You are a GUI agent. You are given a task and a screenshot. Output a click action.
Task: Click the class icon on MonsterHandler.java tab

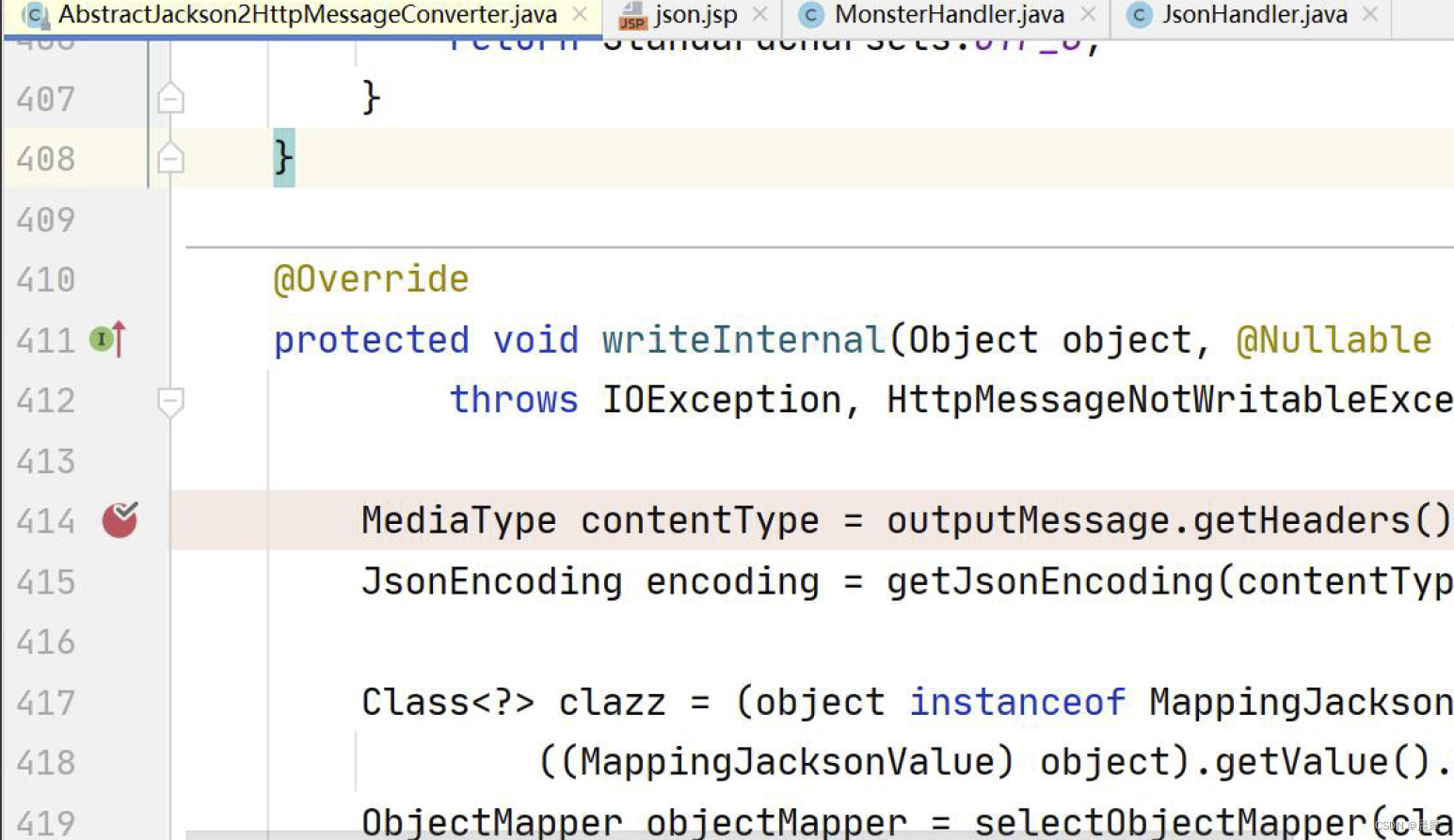click(810, 14)
